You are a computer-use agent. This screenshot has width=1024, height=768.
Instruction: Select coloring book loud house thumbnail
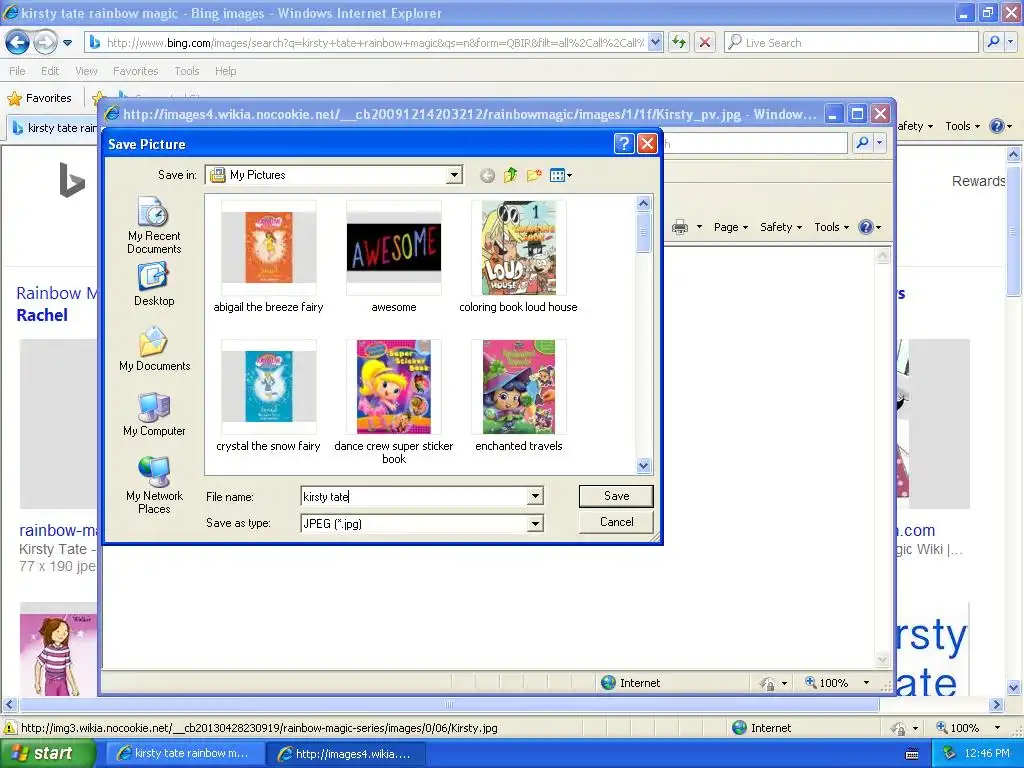(x=519, y=248)
